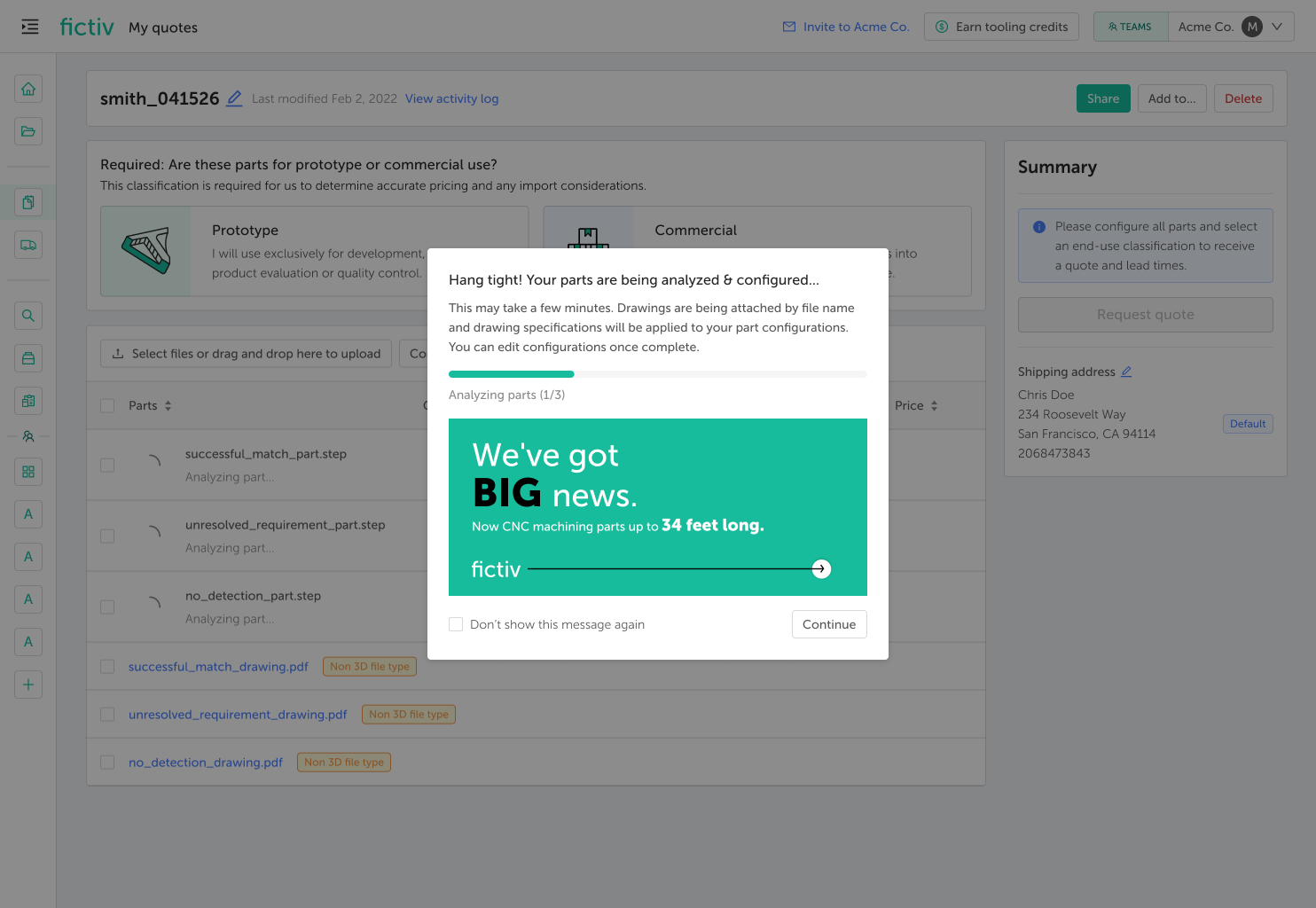Click the teams people icon in sidebar
The image size is (1316, 908).
click(28, 436)
